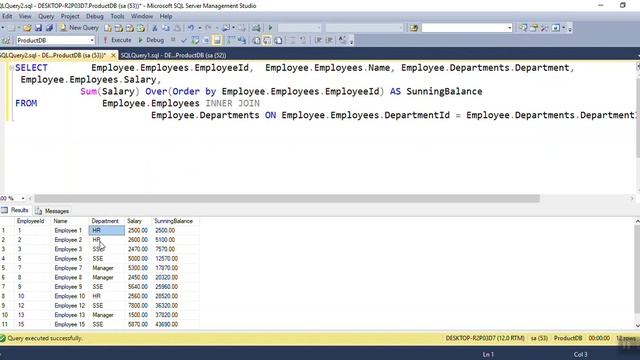Click the Cancel Executing Query icon
Screen dimensions: 640x360
(x=173, y=40)
